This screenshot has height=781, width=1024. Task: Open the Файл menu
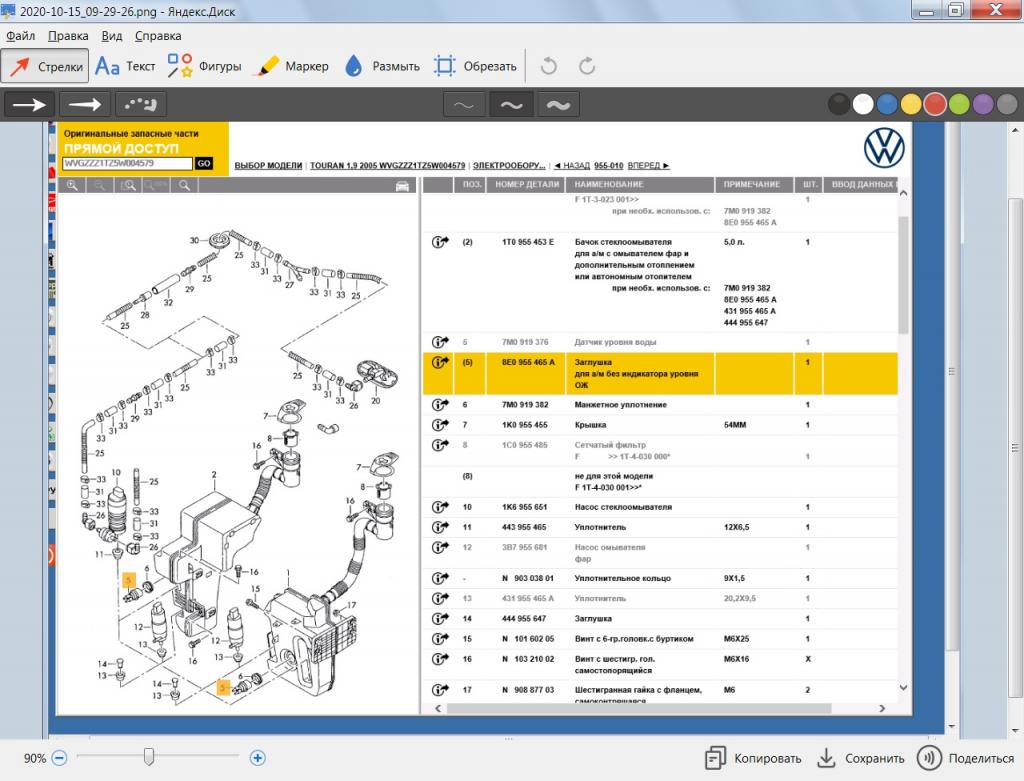pyautogui.click(x=20, y=36)
